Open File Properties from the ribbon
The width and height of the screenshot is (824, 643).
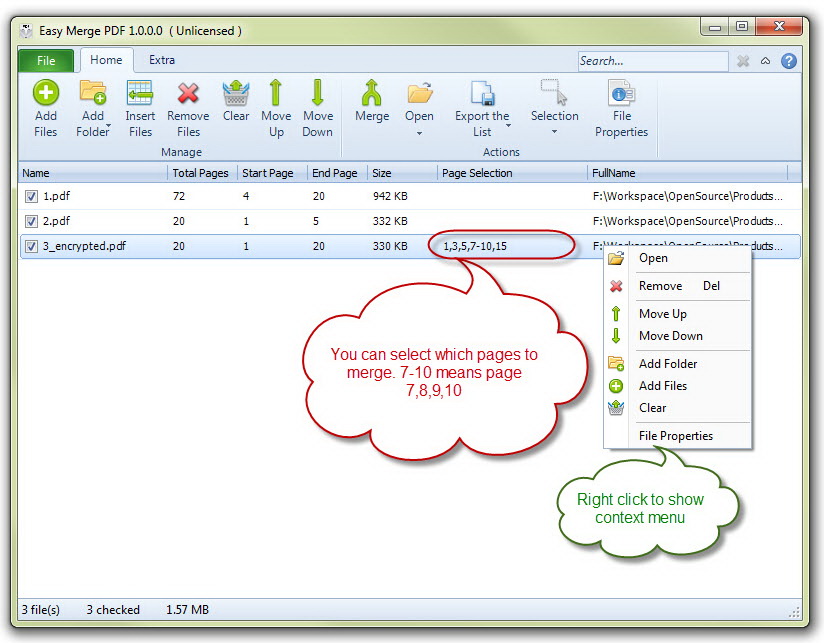tap(621, 94)
